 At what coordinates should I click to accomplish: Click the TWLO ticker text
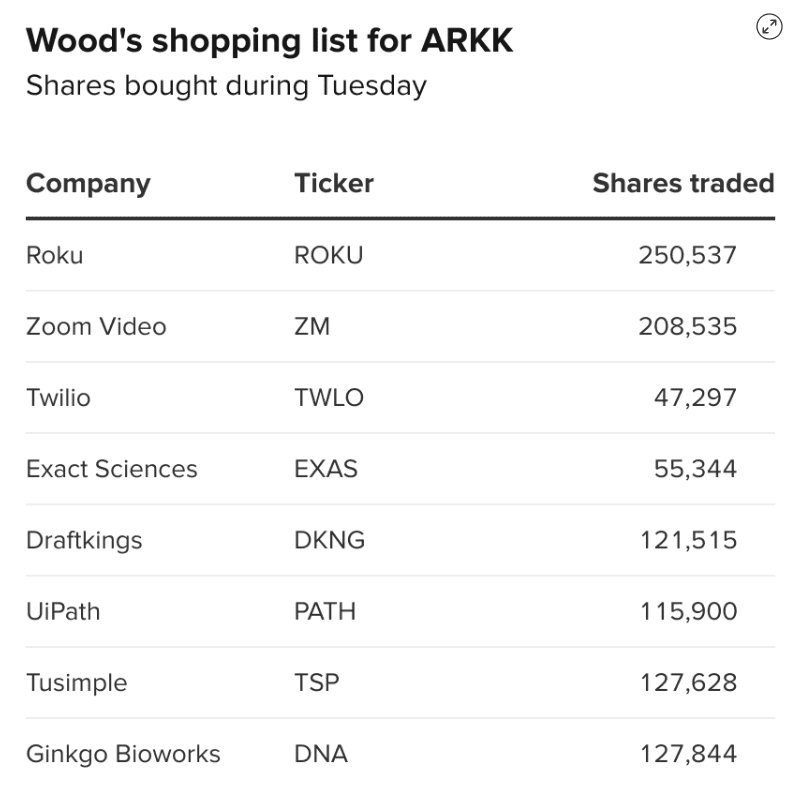coord(329,398)
